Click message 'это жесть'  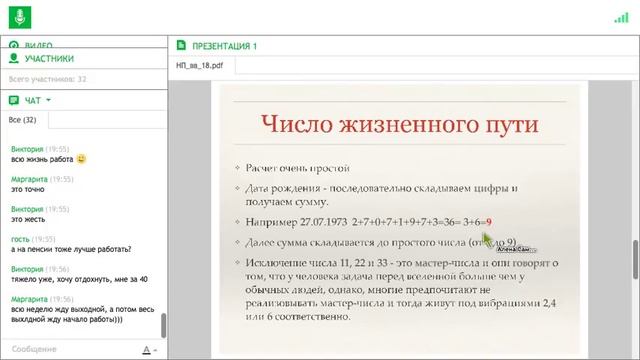[28, 220]
